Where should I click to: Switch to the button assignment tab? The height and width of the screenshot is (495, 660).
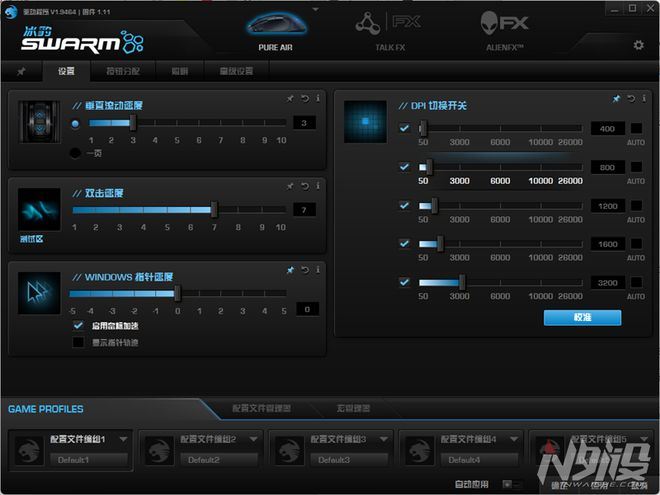click(123, 71)
